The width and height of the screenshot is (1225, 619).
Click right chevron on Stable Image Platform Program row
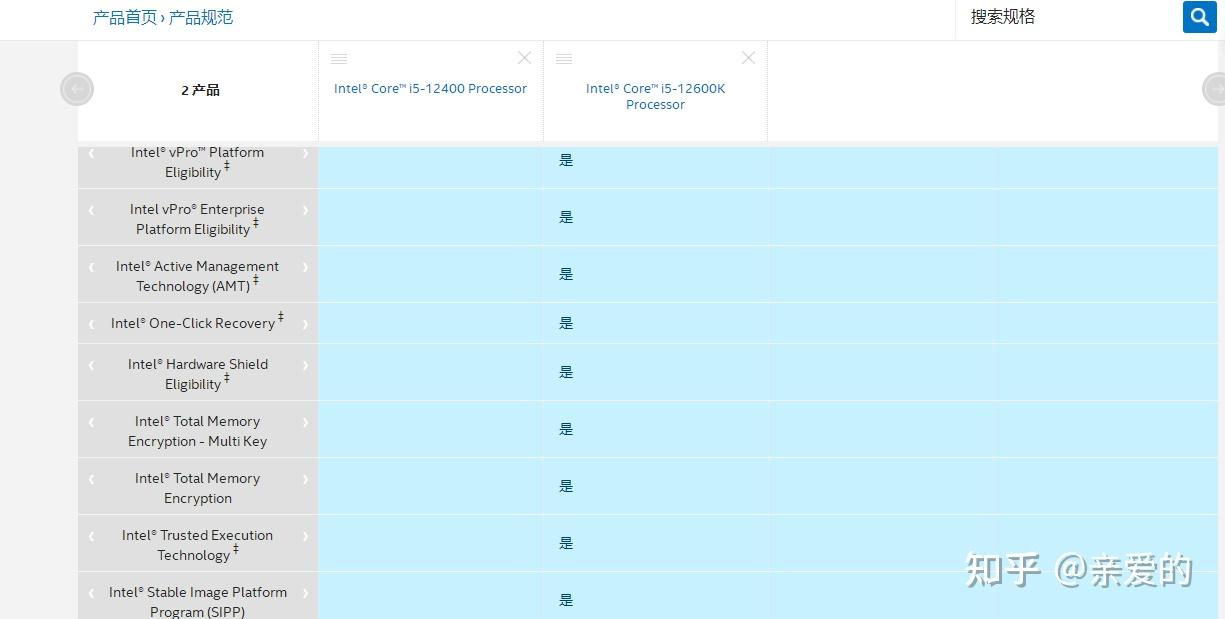[305, 593]
